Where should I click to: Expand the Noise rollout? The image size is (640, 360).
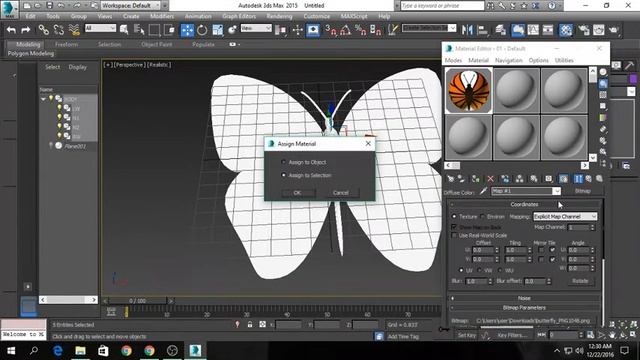524,298
